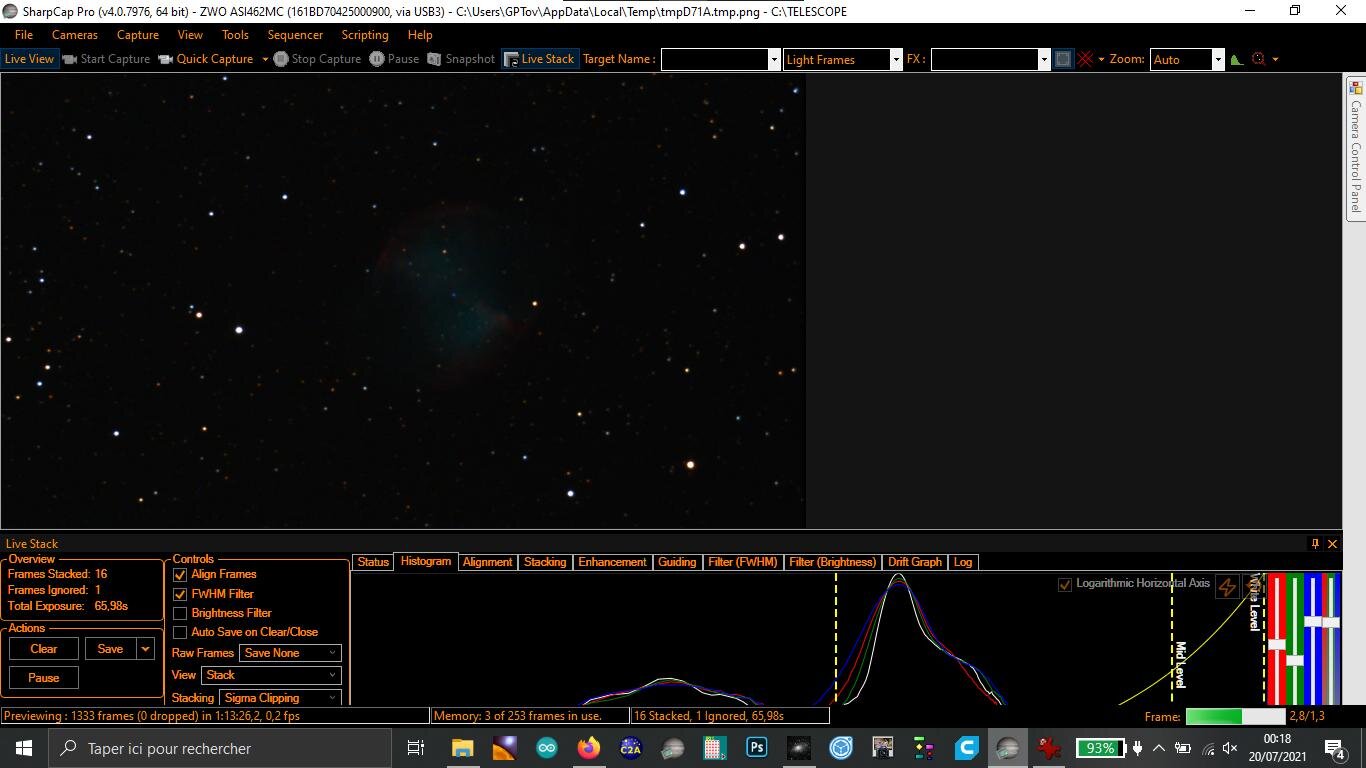Expand the Camera Control Panel sidebar

click(x=1356, y=148)
